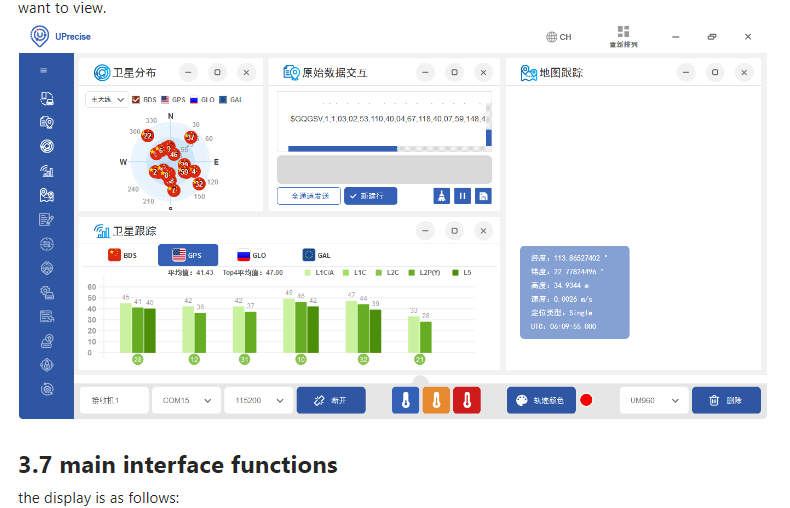The width and height of the screenshot is (790, 508).
Task: Switch to the GAL tab in satellite tracking
Action: (316, 255)
